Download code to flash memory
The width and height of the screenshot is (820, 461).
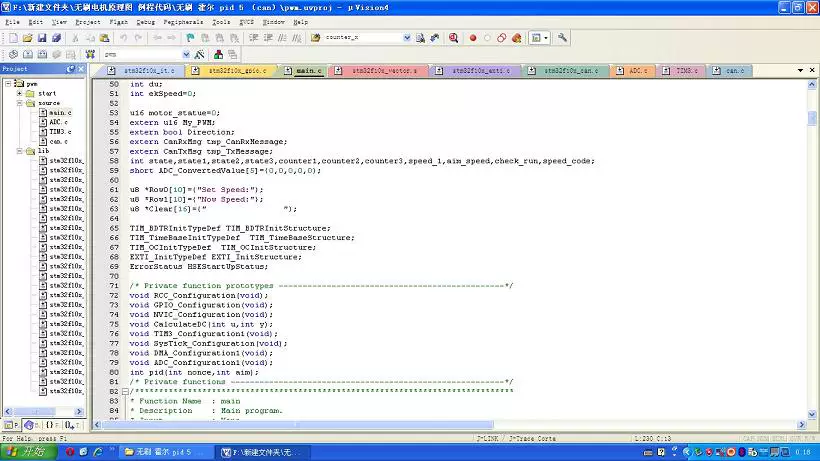pos(90,54)
